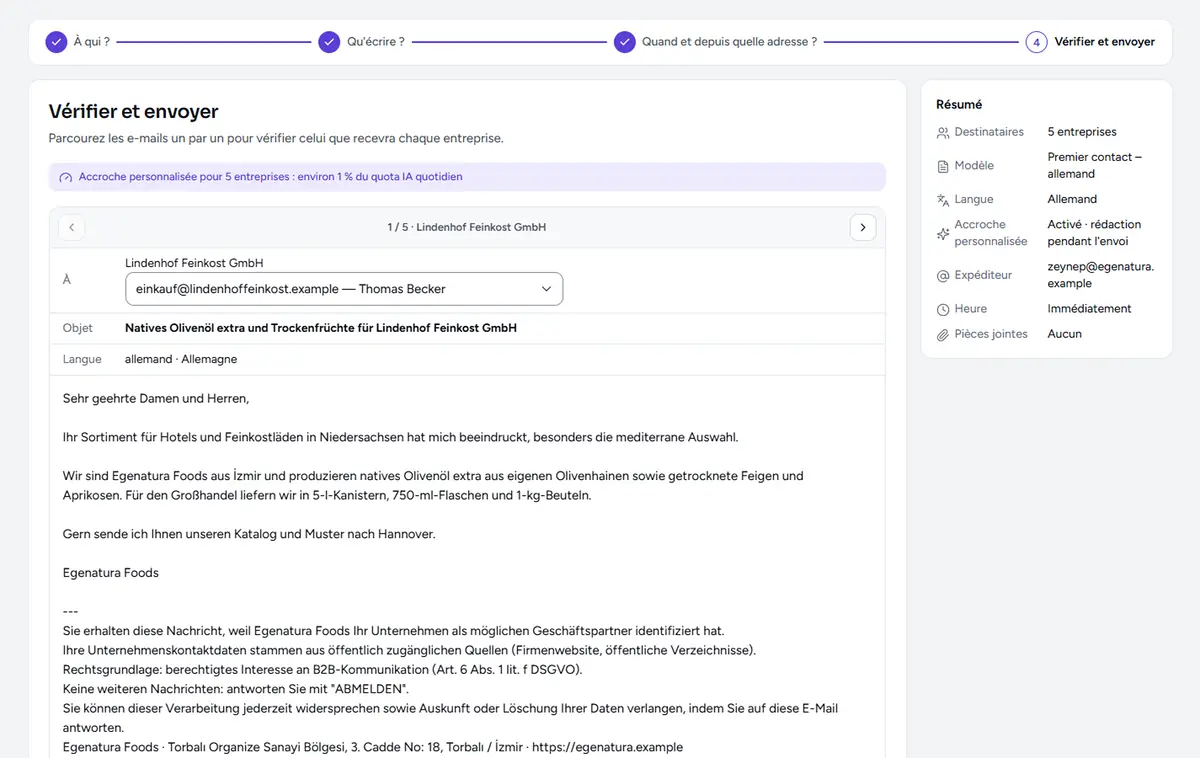
Task: Click the Modèle document icon
Action: 942,166
